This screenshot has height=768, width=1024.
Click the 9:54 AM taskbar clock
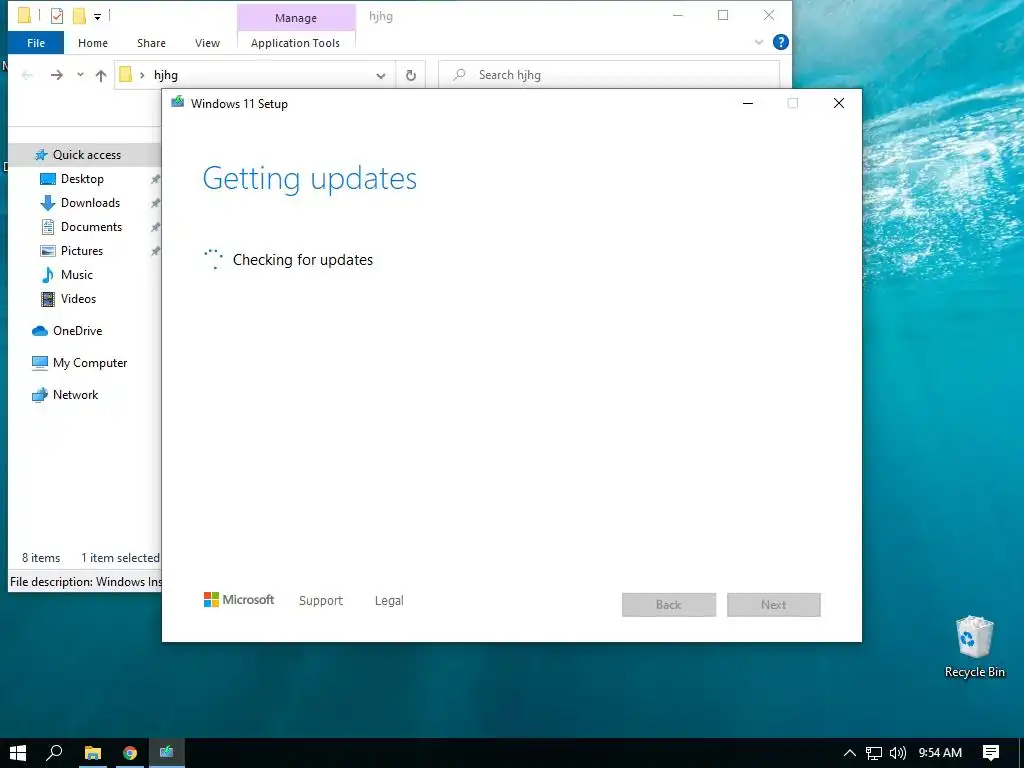[940, 753]
